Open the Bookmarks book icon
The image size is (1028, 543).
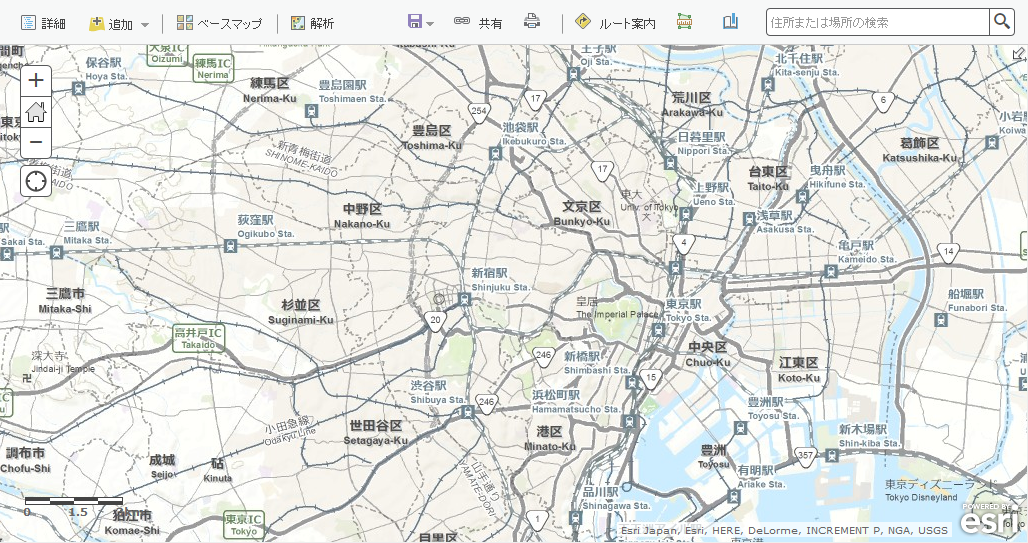730,22
